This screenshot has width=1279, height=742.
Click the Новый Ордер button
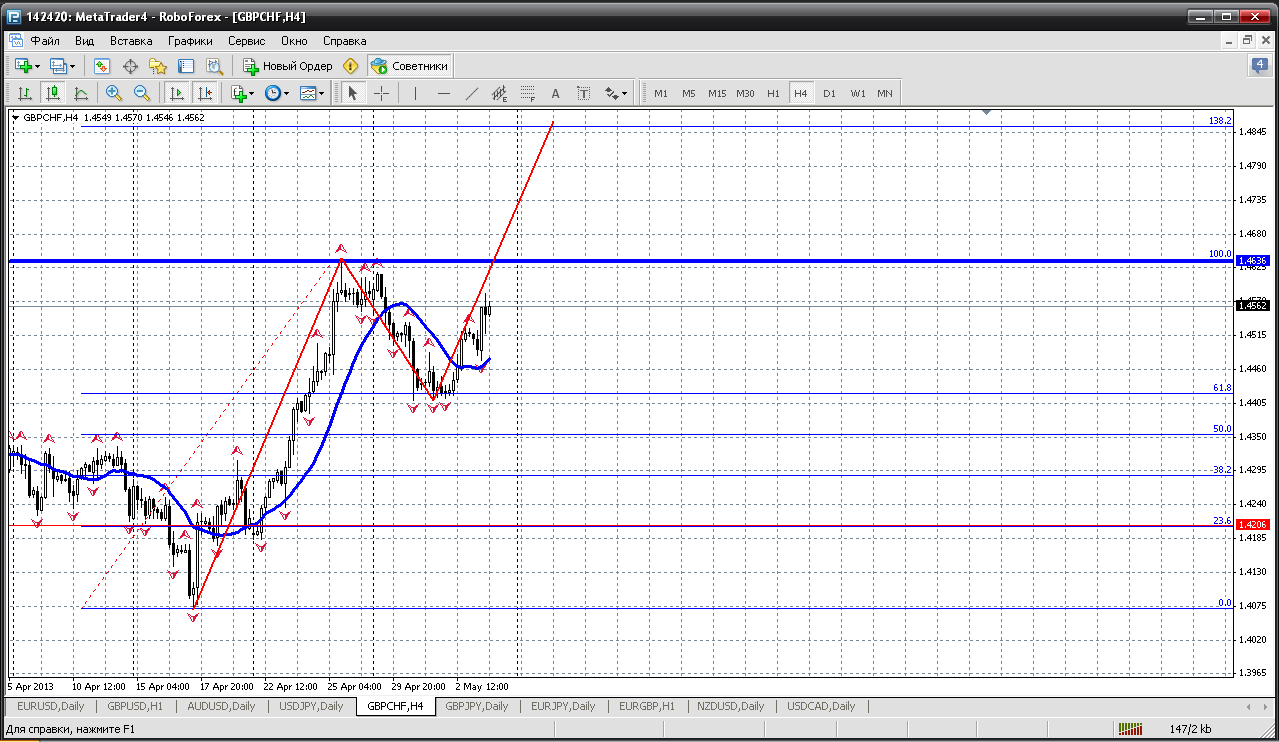click(288, 66)
